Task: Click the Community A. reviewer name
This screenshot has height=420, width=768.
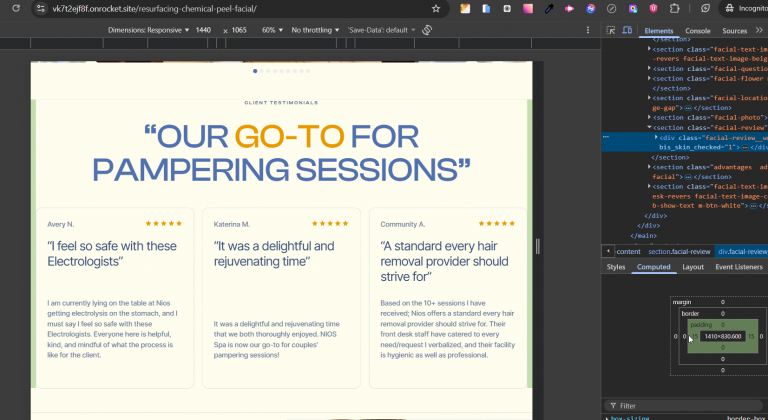Action: (x=403, y=224)
